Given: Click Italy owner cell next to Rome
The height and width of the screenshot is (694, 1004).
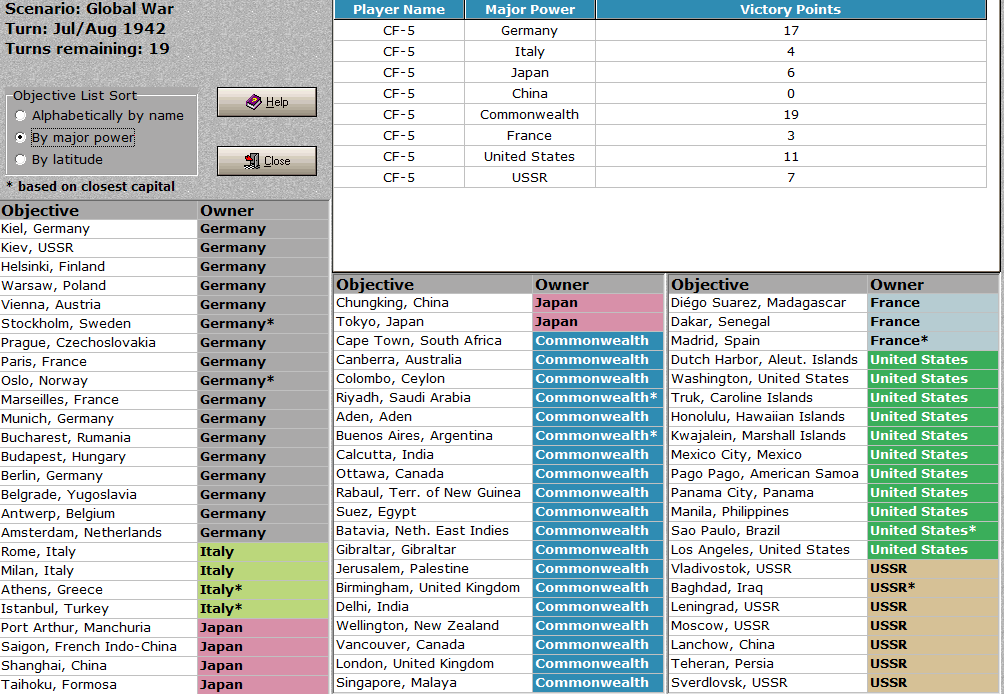Looking at the screenshot, I should point(263,552).
